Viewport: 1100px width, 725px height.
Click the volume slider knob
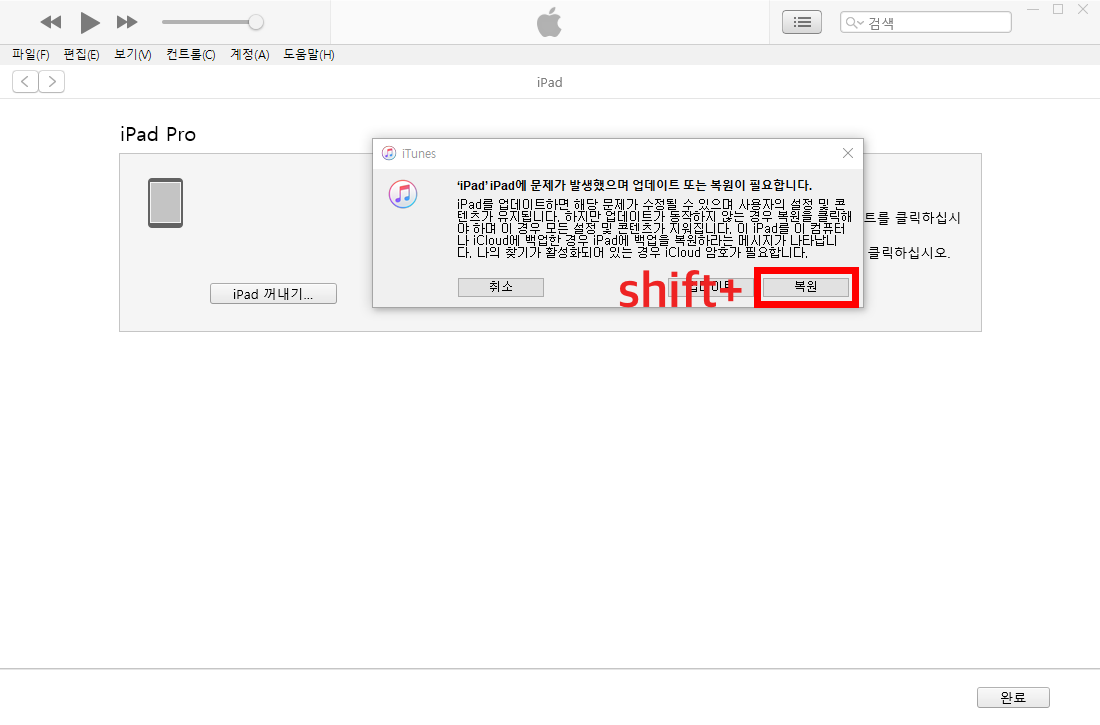click(256, 22)
